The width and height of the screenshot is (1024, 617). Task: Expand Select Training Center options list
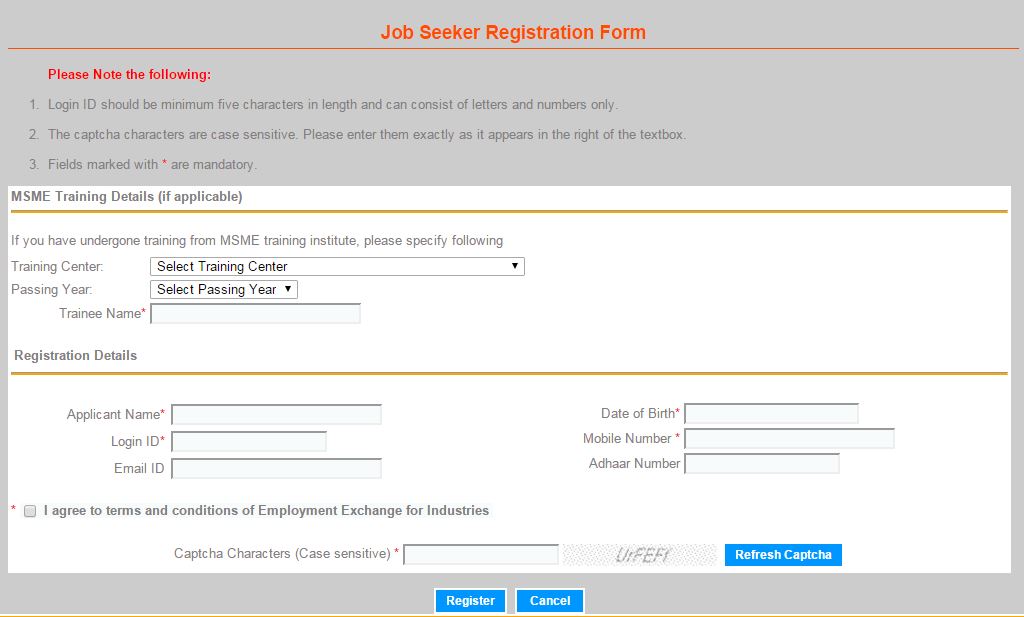pos(337,266)
